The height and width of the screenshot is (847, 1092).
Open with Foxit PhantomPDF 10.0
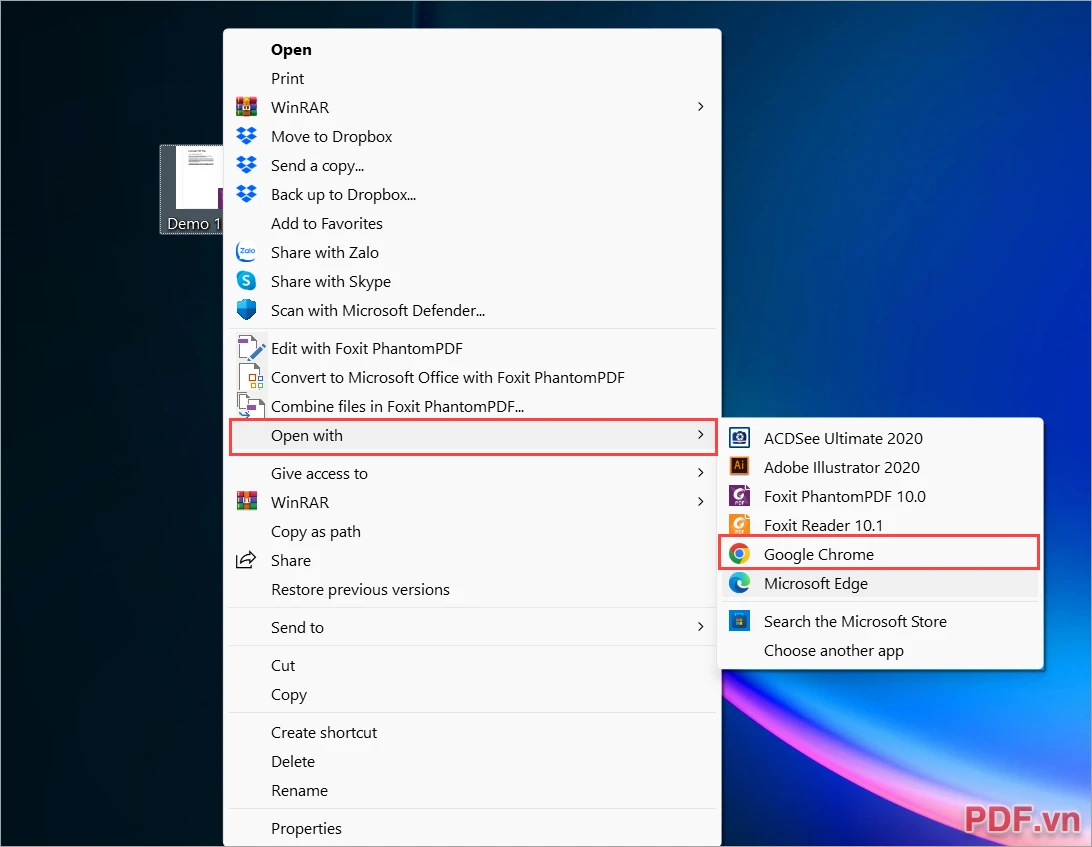(880, 497)
